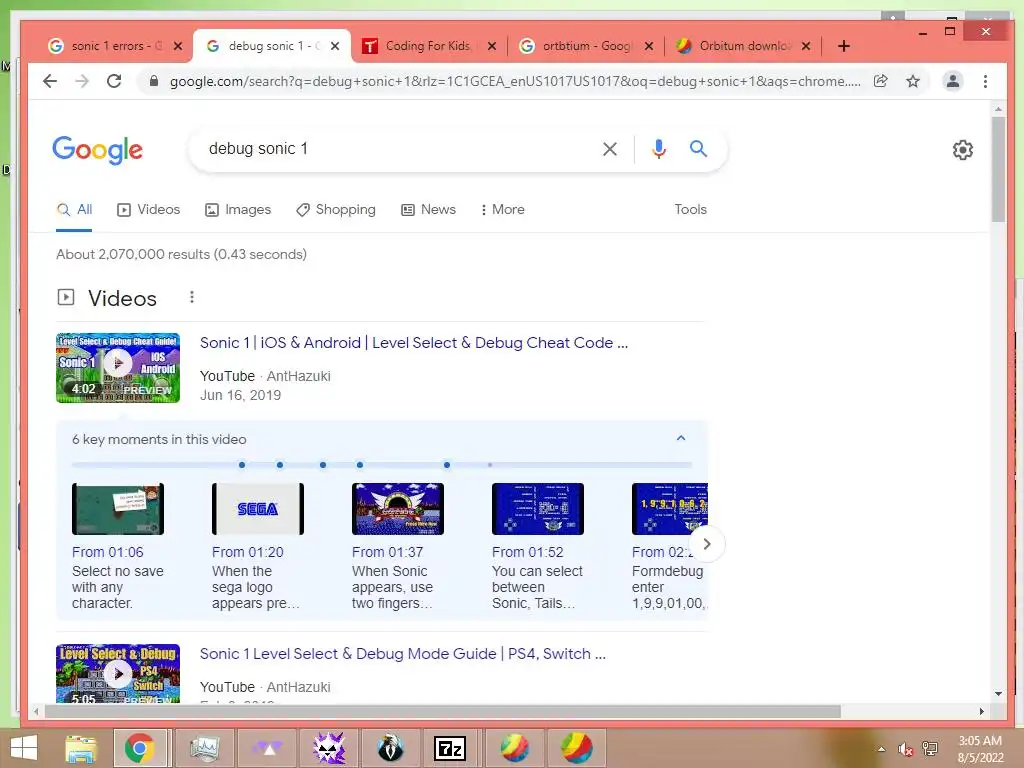Close the 'Orbitum download' tab

coord(806,46)
